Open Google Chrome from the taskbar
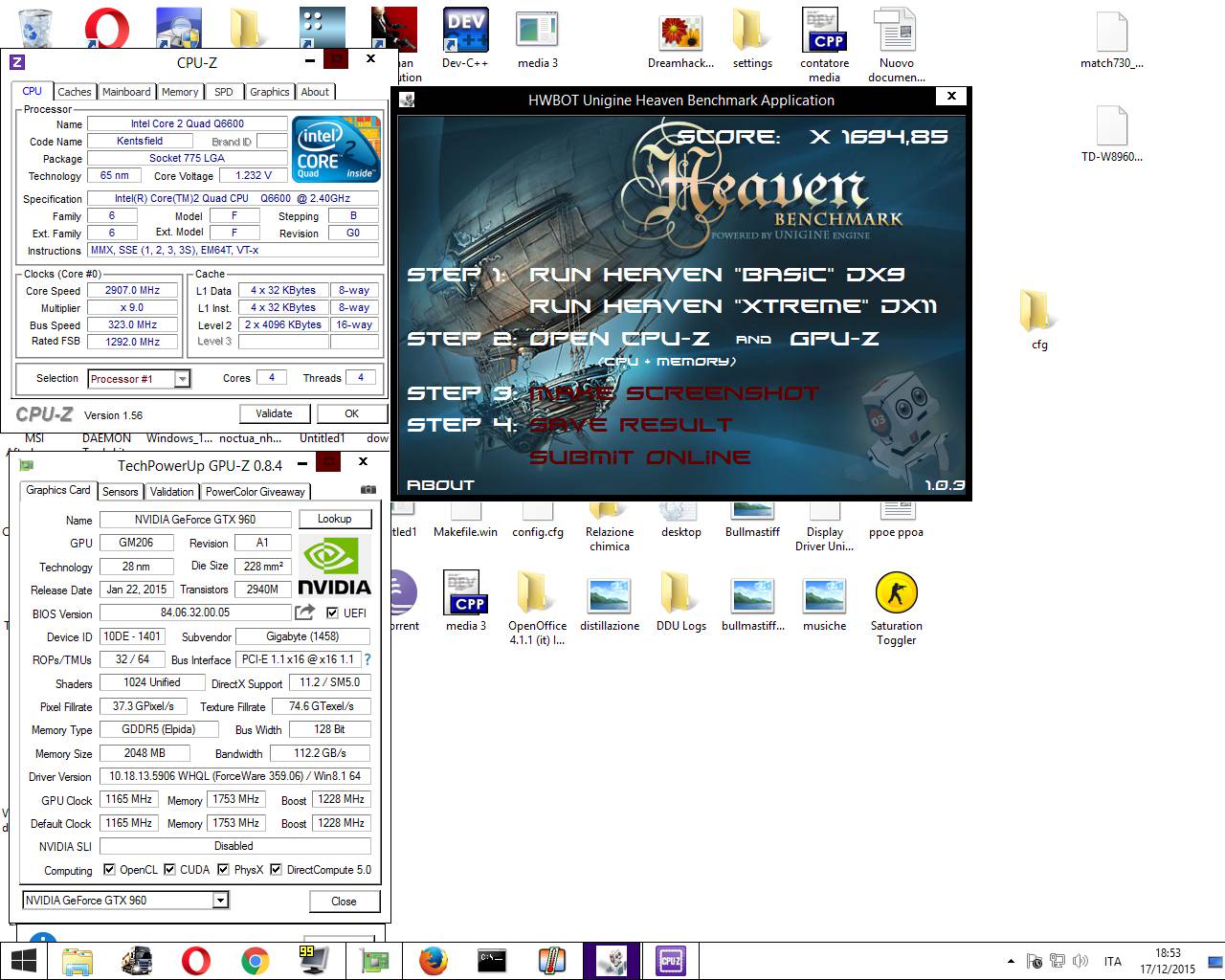 255,961
